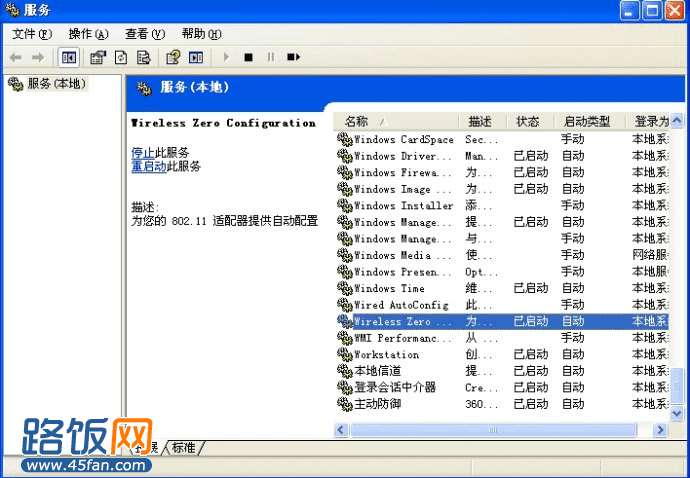Switch to the 标准 tab

coord(184,448)
